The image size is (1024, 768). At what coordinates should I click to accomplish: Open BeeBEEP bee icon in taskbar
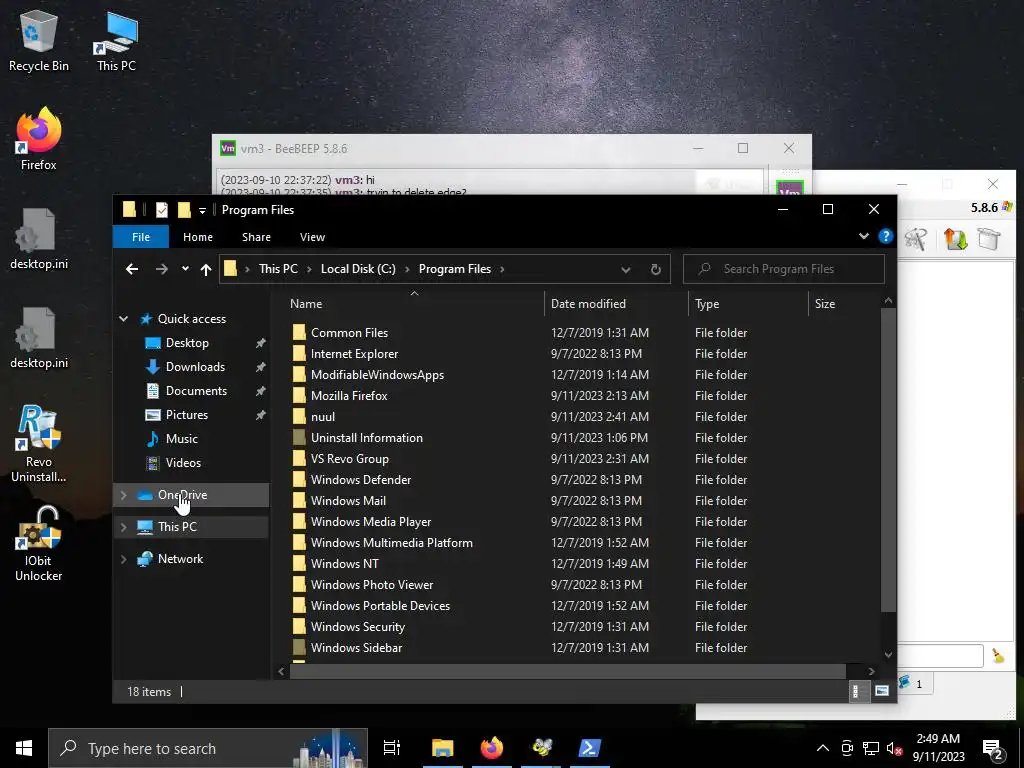click(541, 748)
